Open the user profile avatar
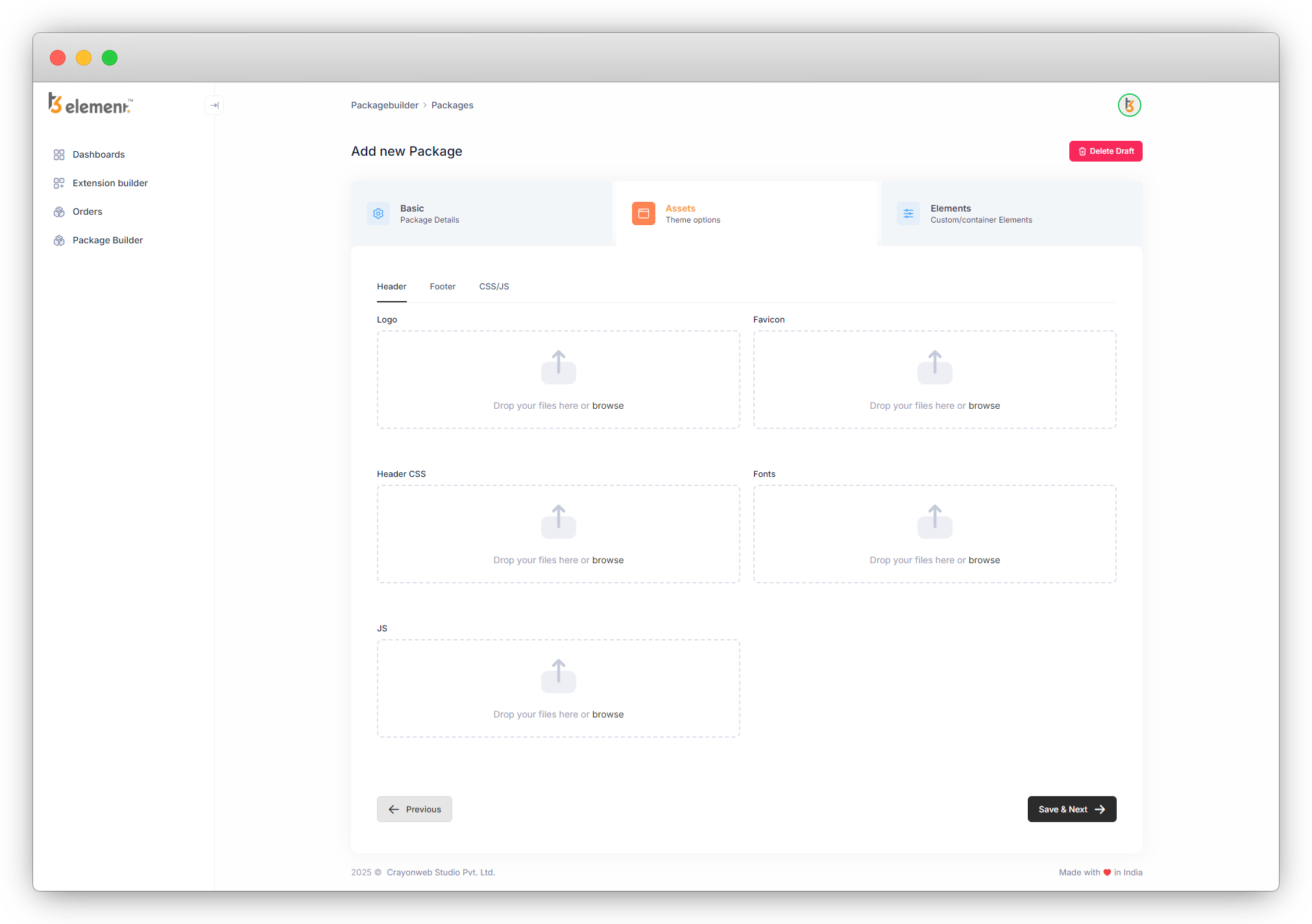The image size is (1312, 924). (1129, 105)
